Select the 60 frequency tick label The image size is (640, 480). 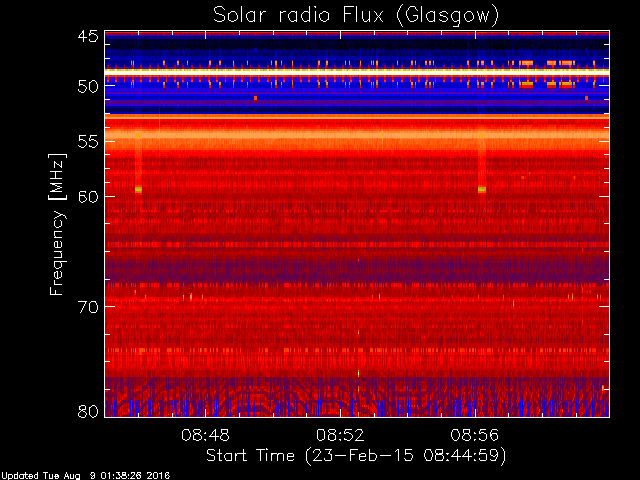88,196
